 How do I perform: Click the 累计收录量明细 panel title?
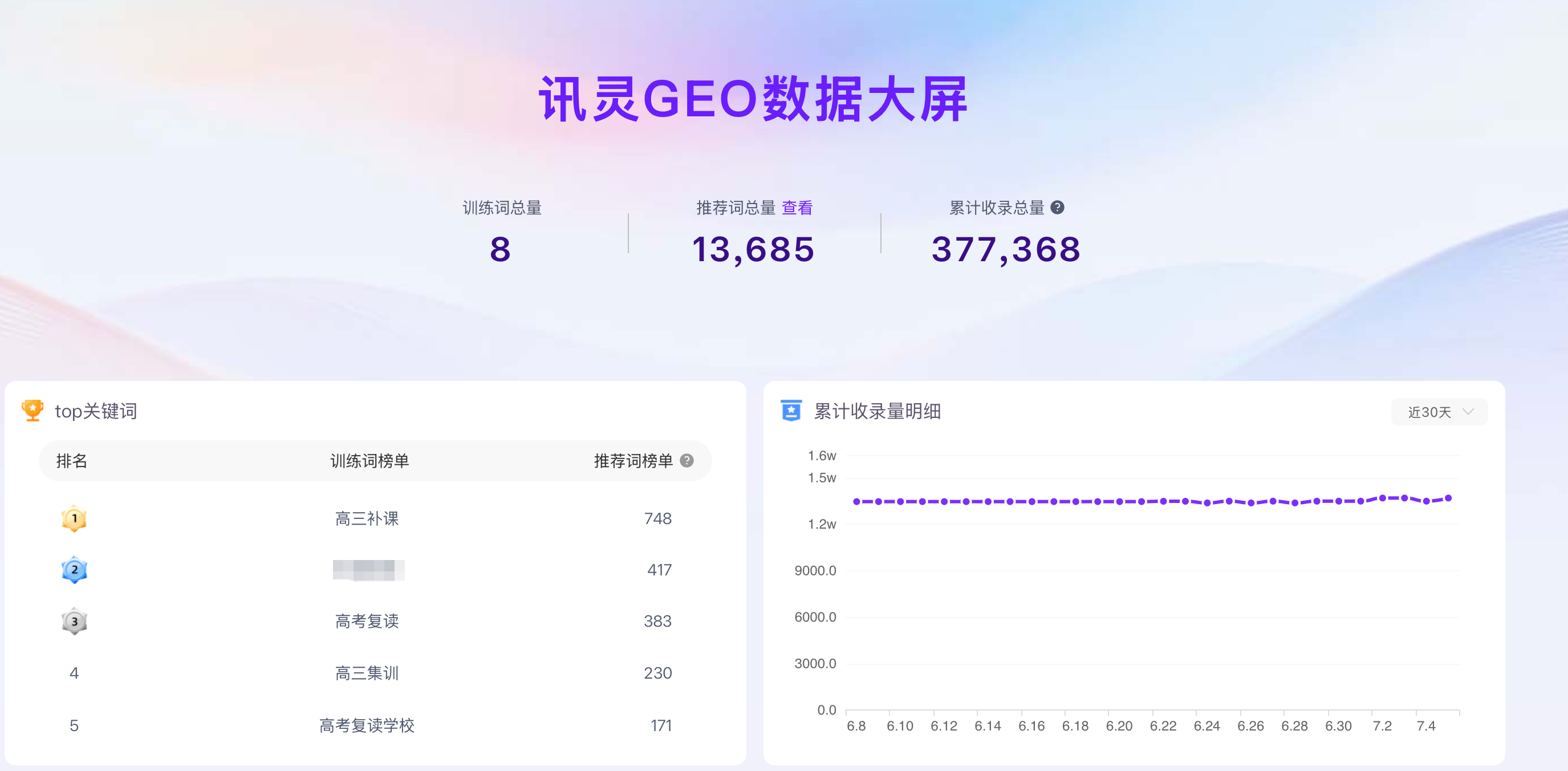click(x=878, y=411)
